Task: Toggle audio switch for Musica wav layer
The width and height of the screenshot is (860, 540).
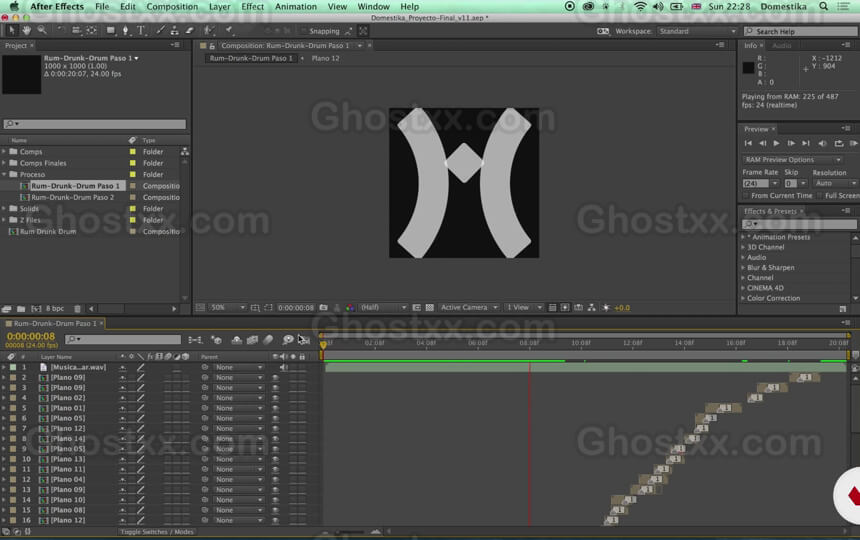Action: (283, 367)
